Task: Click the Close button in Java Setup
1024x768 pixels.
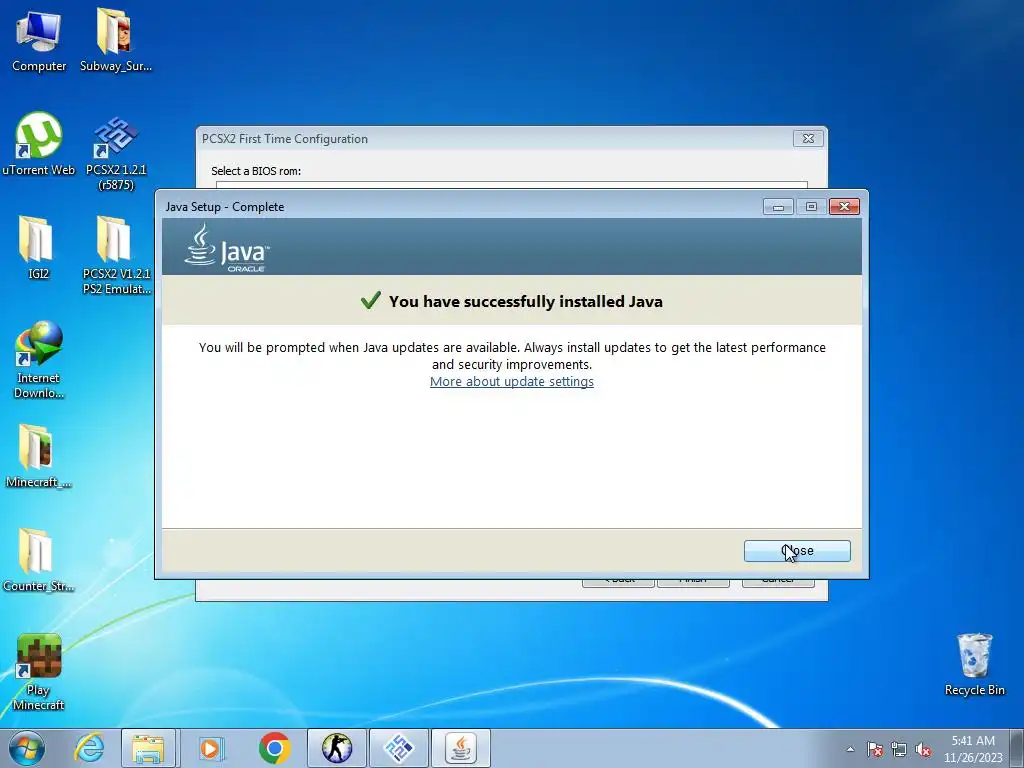Action: [x=797, y=551]
